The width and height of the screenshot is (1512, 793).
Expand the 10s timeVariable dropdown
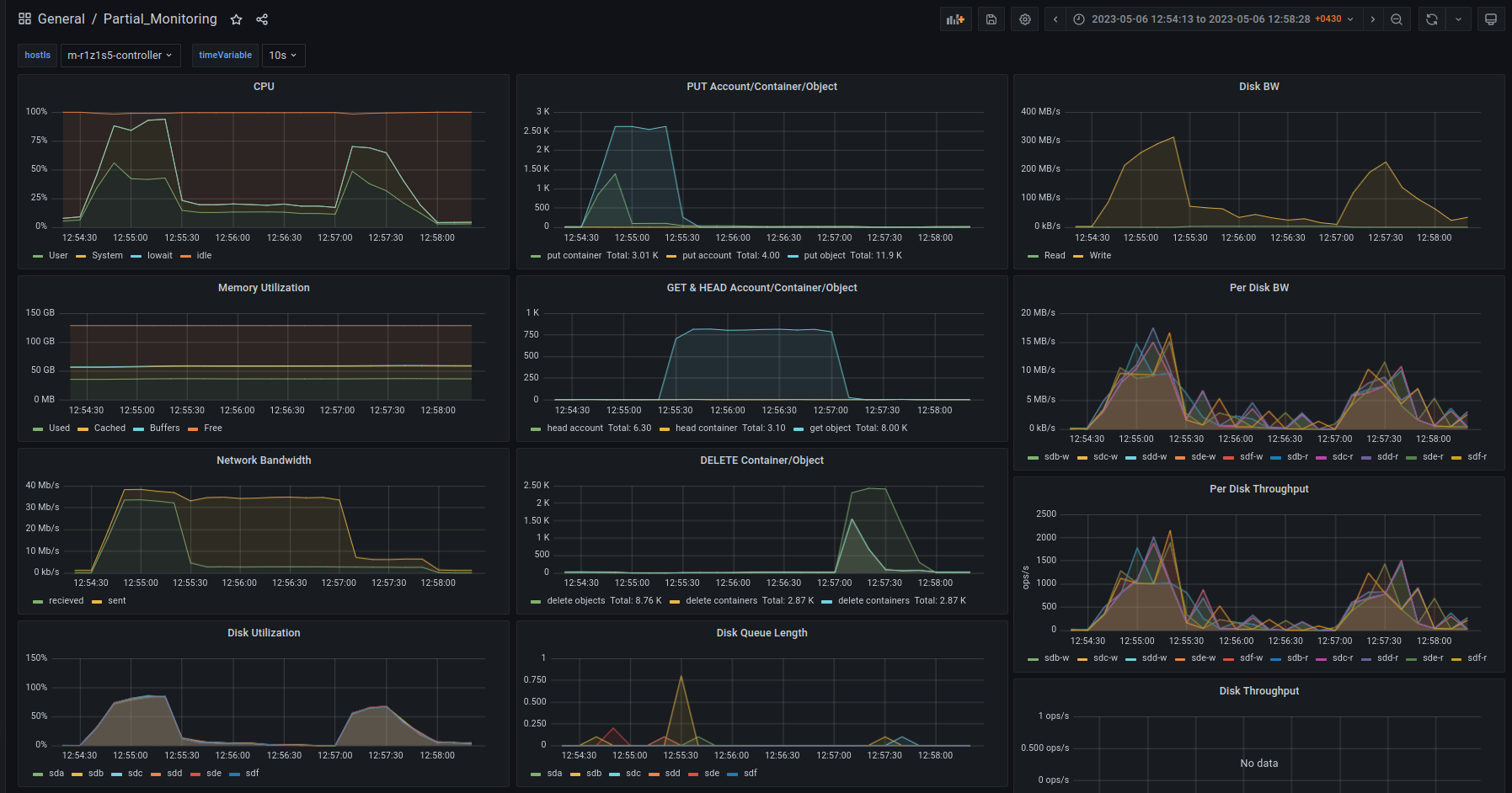point(283,56)
